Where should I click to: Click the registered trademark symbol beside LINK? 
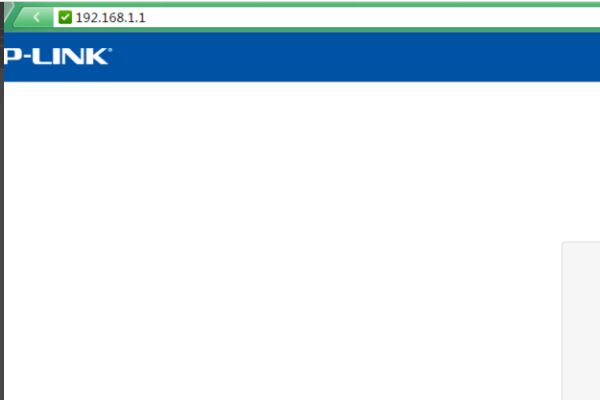(110, 50)
